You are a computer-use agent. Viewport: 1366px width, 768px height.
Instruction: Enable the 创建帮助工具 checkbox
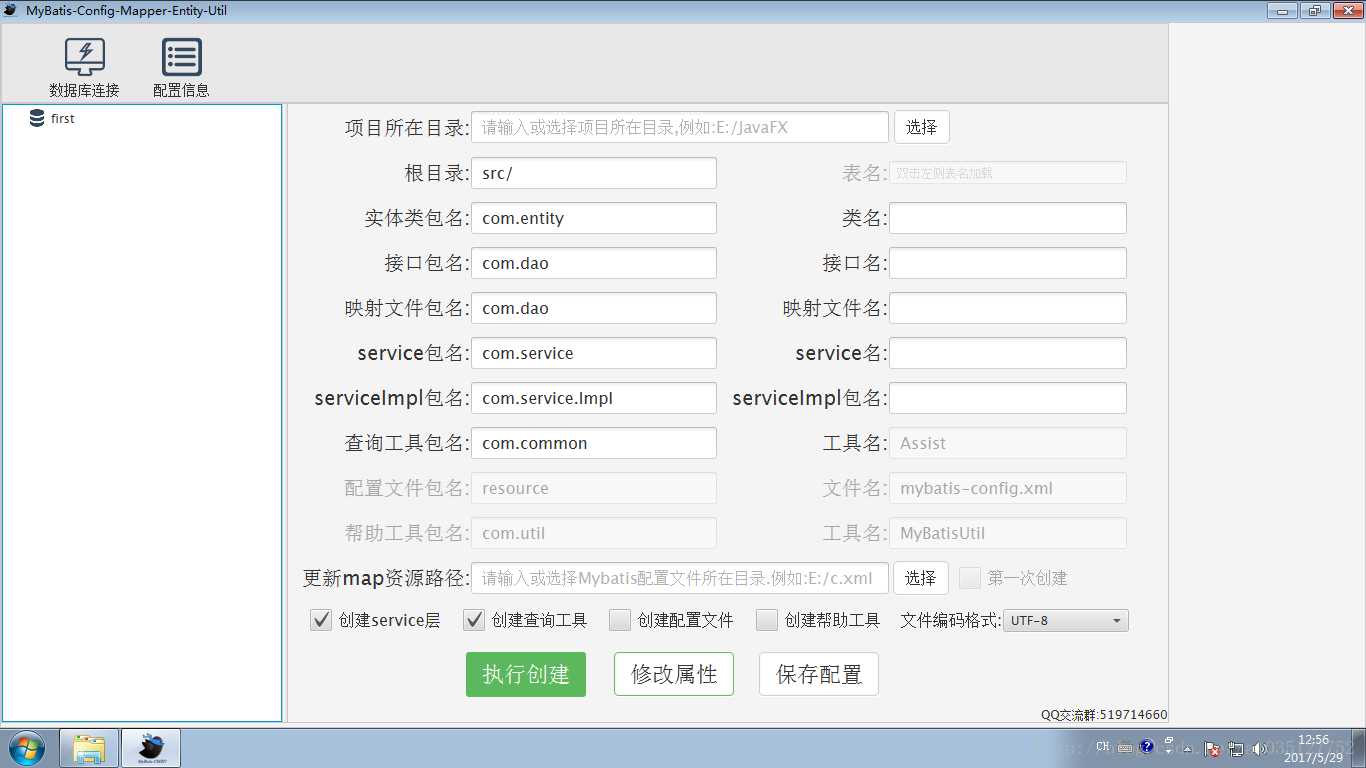click(x=767, y=620)
